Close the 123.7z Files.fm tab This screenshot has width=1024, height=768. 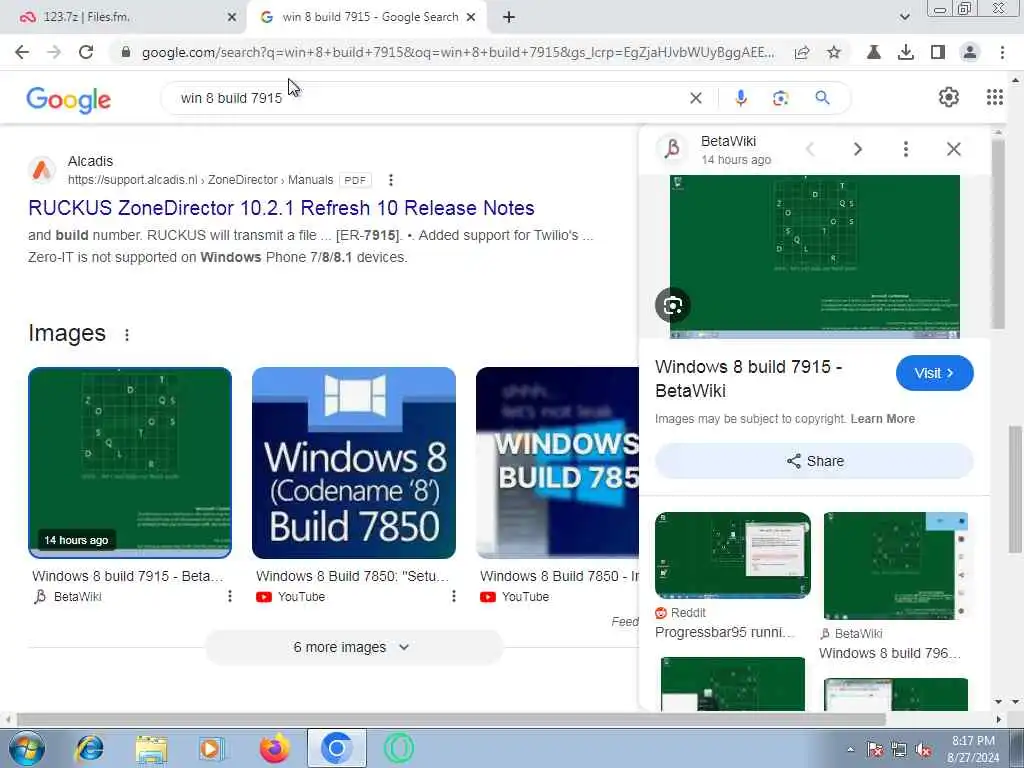[x=232, y=17]
